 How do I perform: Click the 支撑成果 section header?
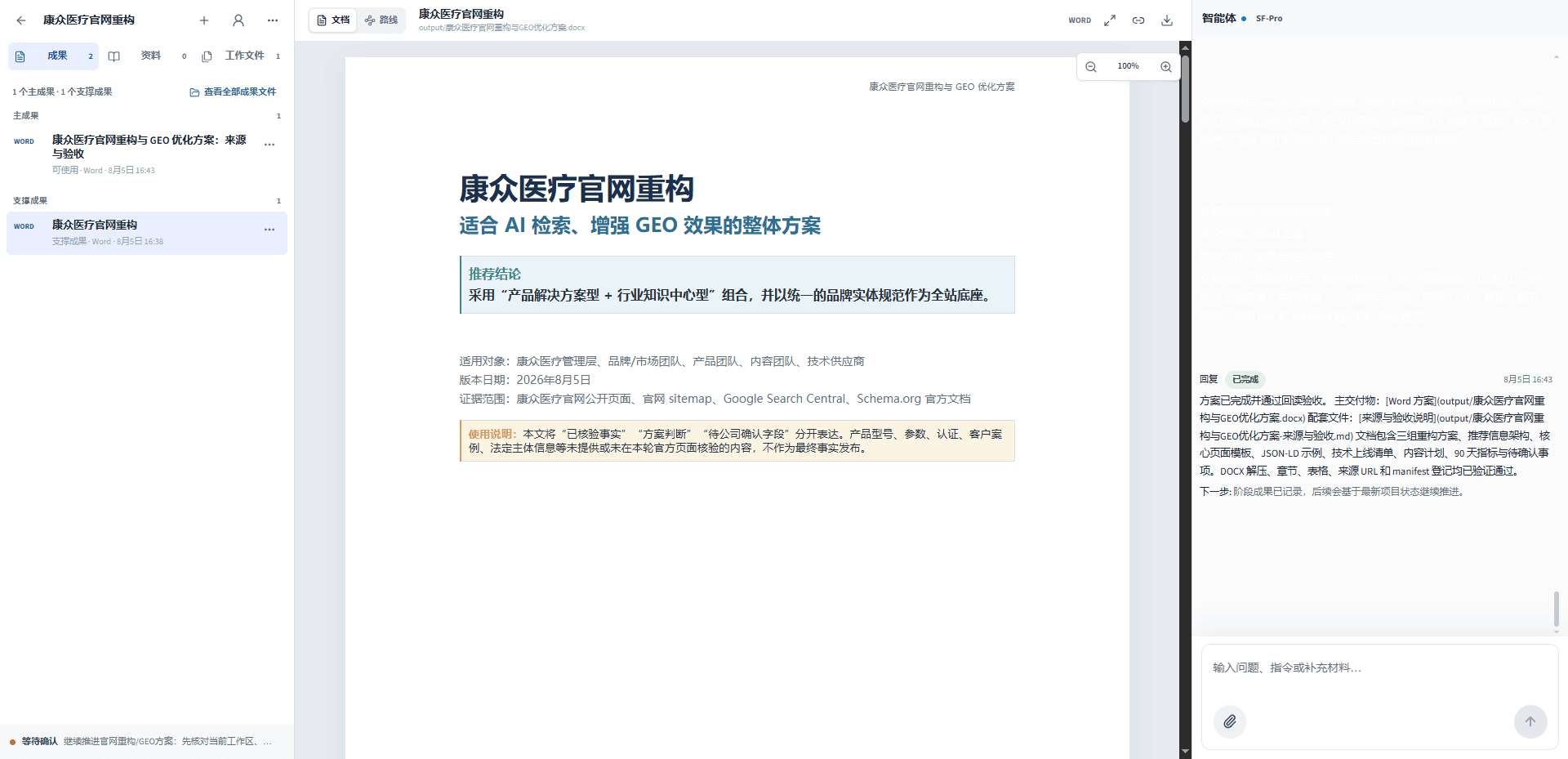[30, 201]
